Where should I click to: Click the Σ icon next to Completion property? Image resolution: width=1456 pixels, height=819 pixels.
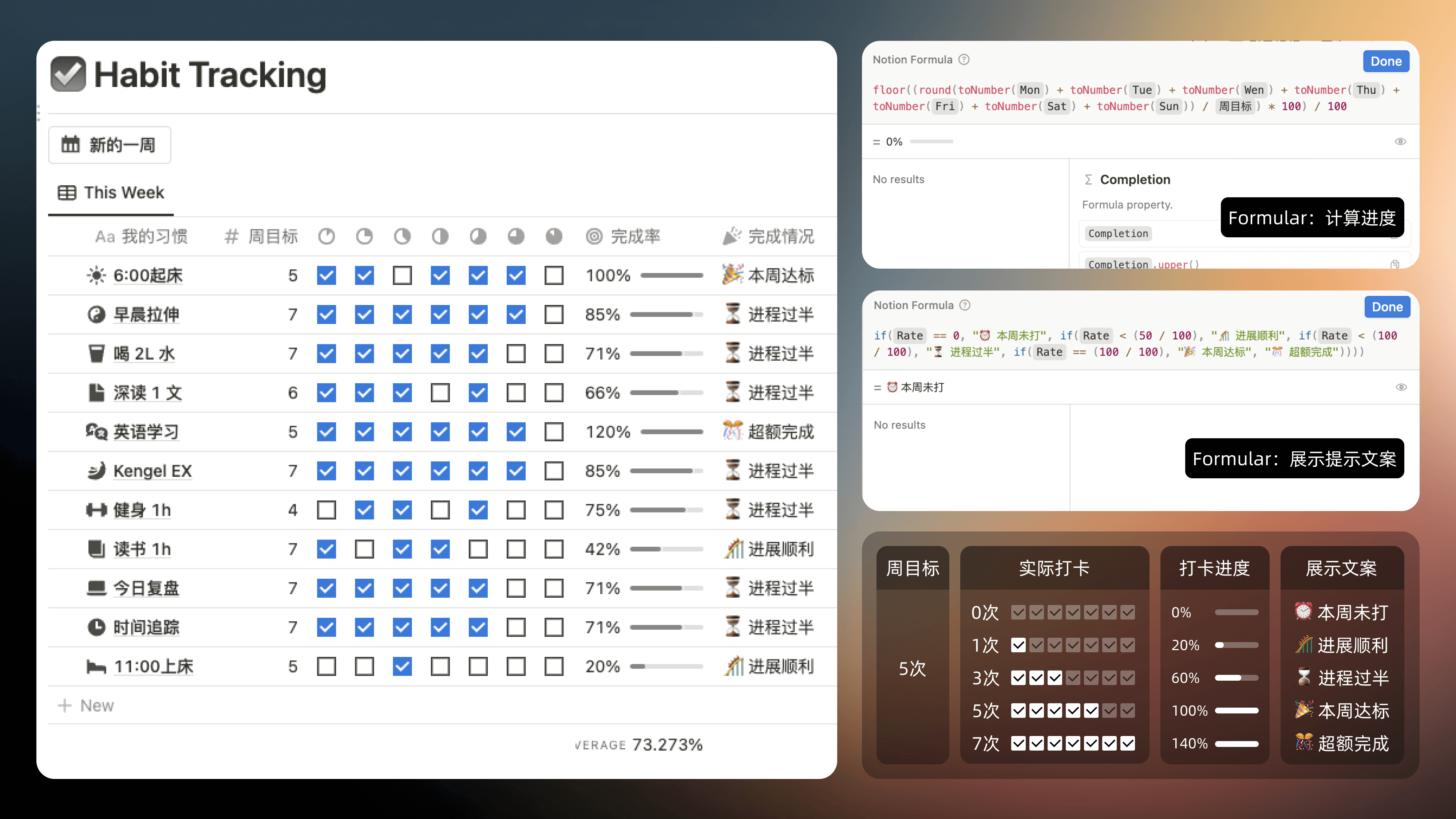tap(1088, 180)
